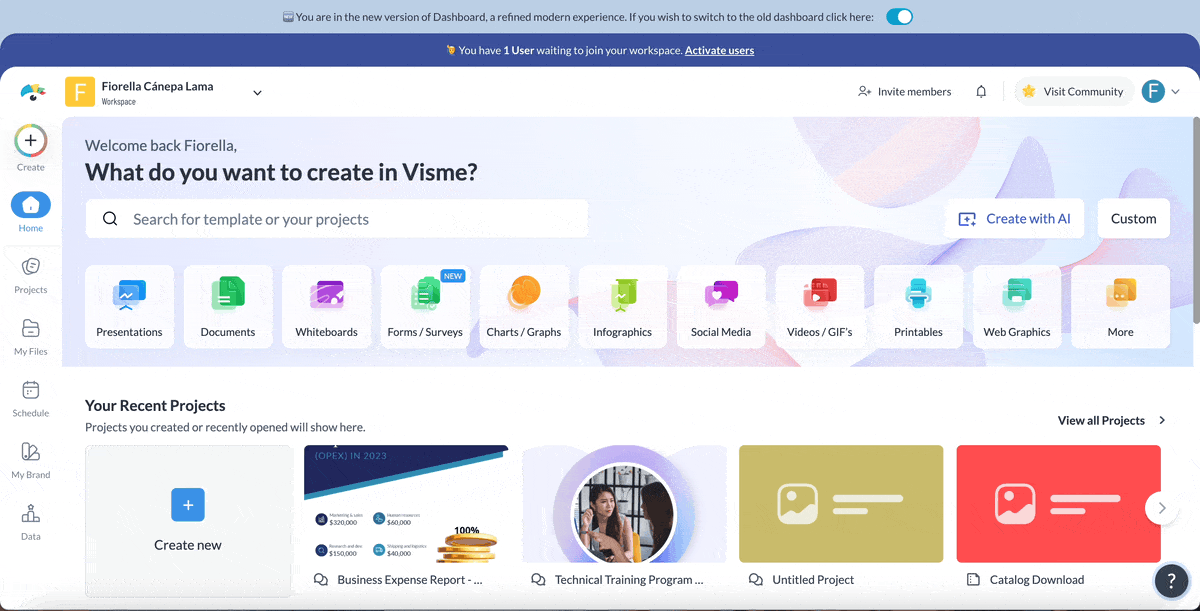Open Charts / Graphs category
Screen dimensions: 1200x611
point(524,296)
